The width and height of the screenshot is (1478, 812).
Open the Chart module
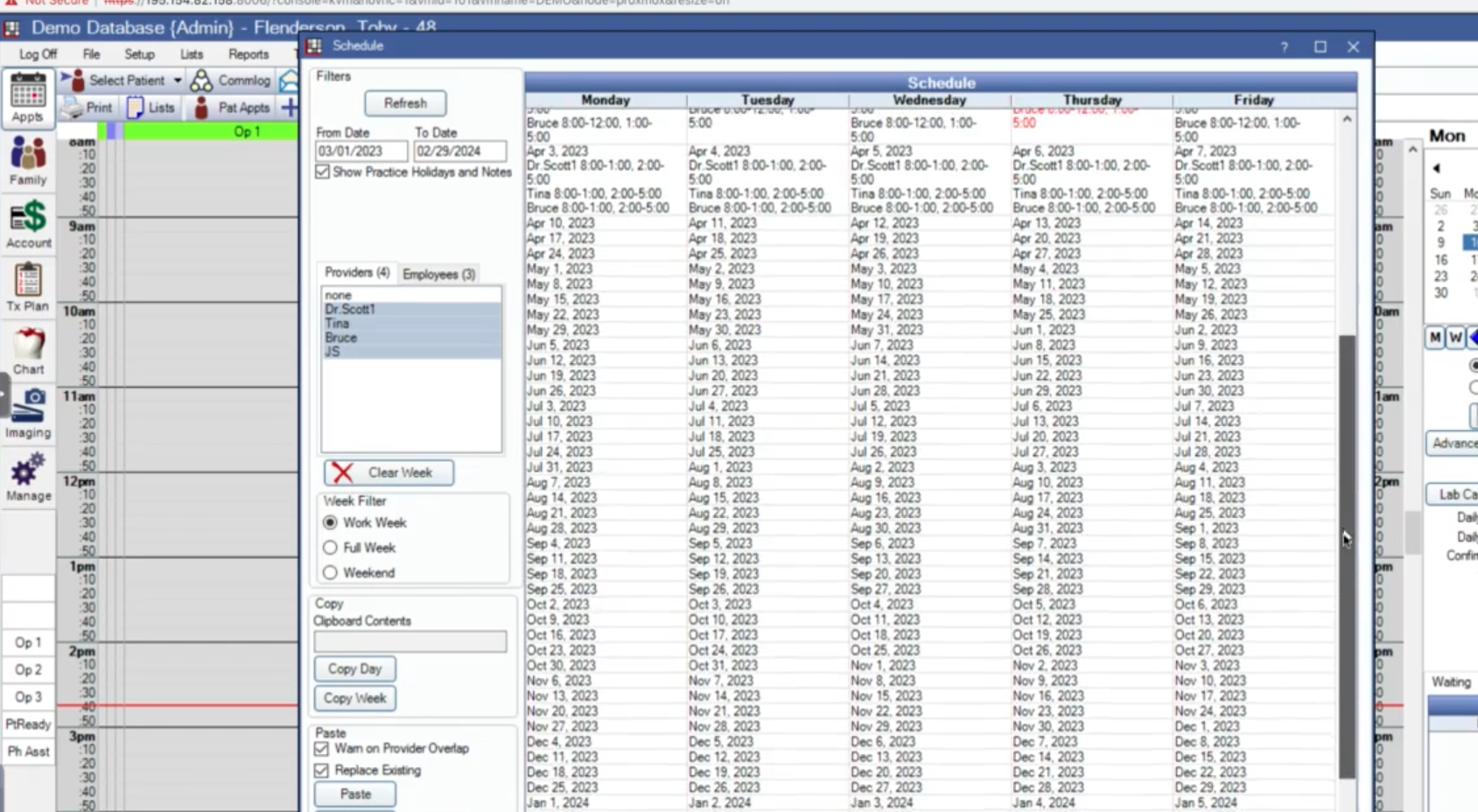click(x=28, y=351)
